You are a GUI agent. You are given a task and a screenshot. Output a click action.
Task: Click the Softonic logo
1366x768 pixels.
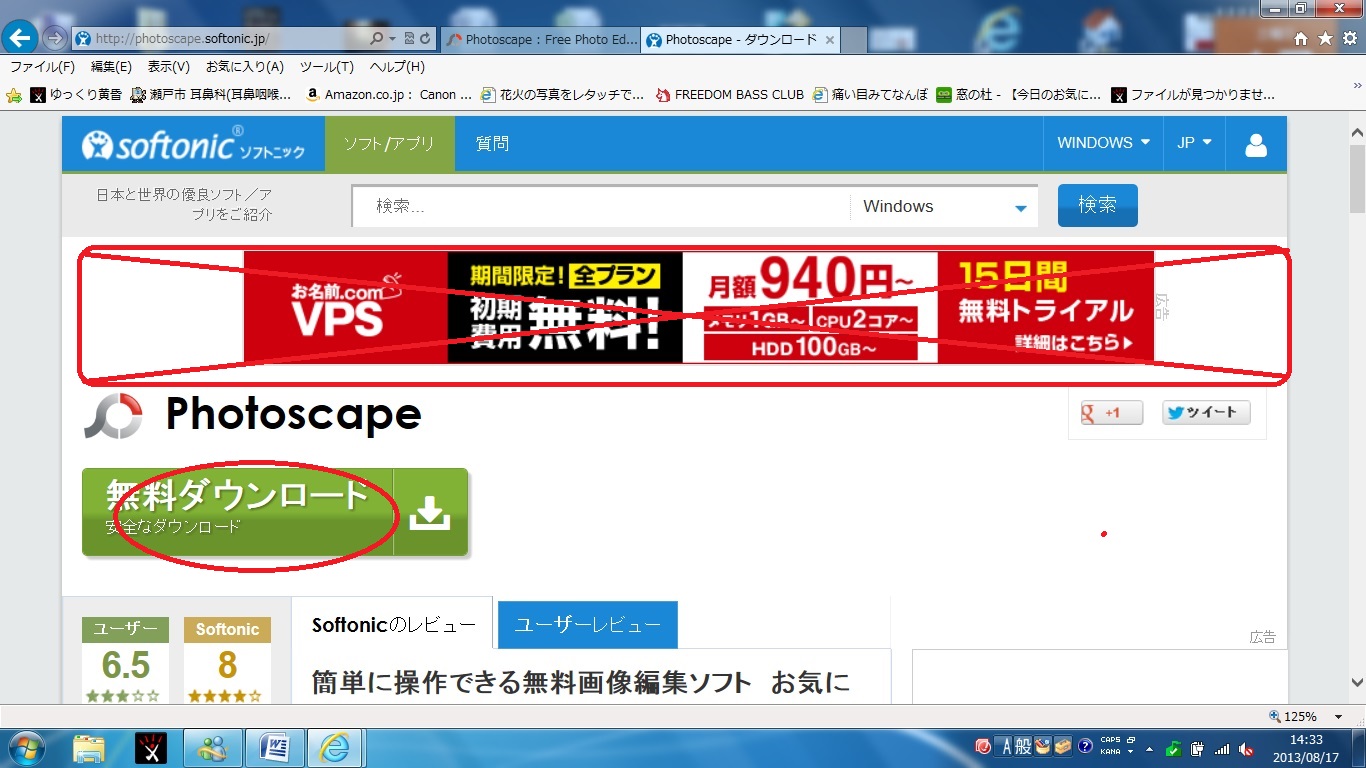click(192, 146)
